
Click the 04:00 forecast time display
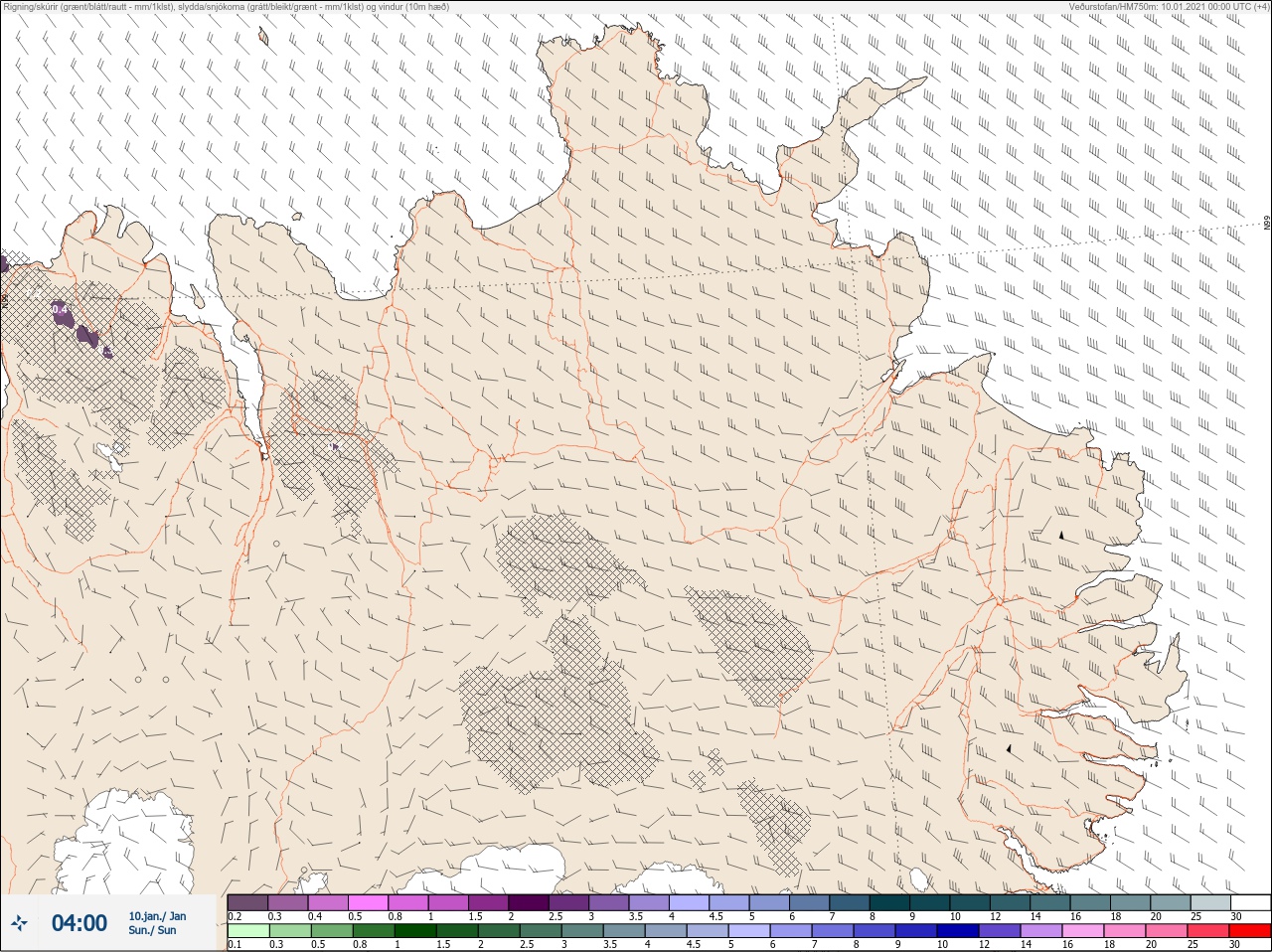click(79, 923)
